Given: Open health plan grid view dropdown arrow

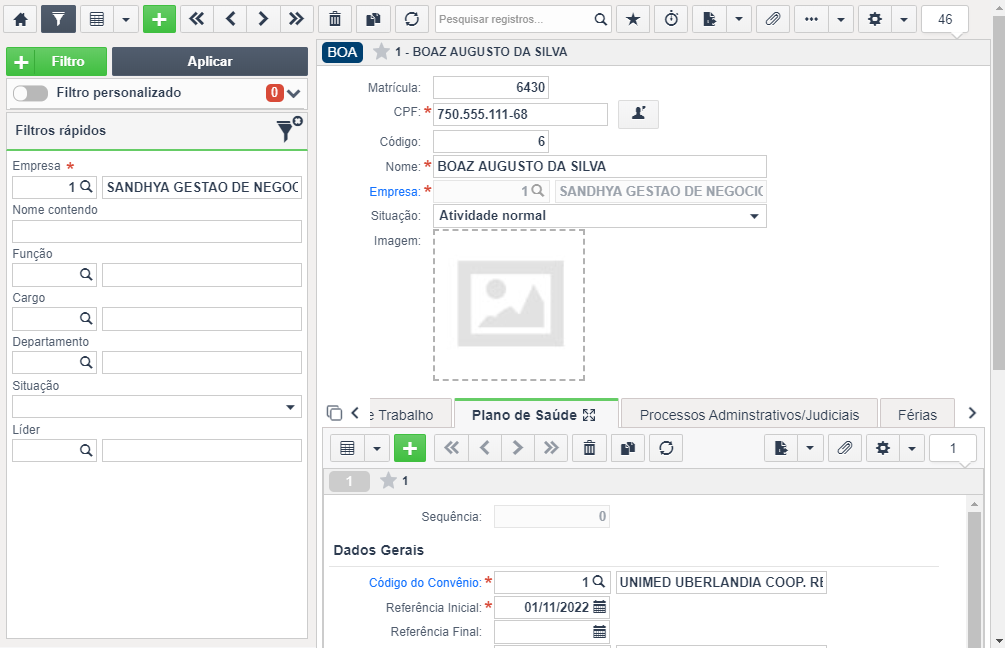Looking at the screenshot, I should click(x=377, y=448).
